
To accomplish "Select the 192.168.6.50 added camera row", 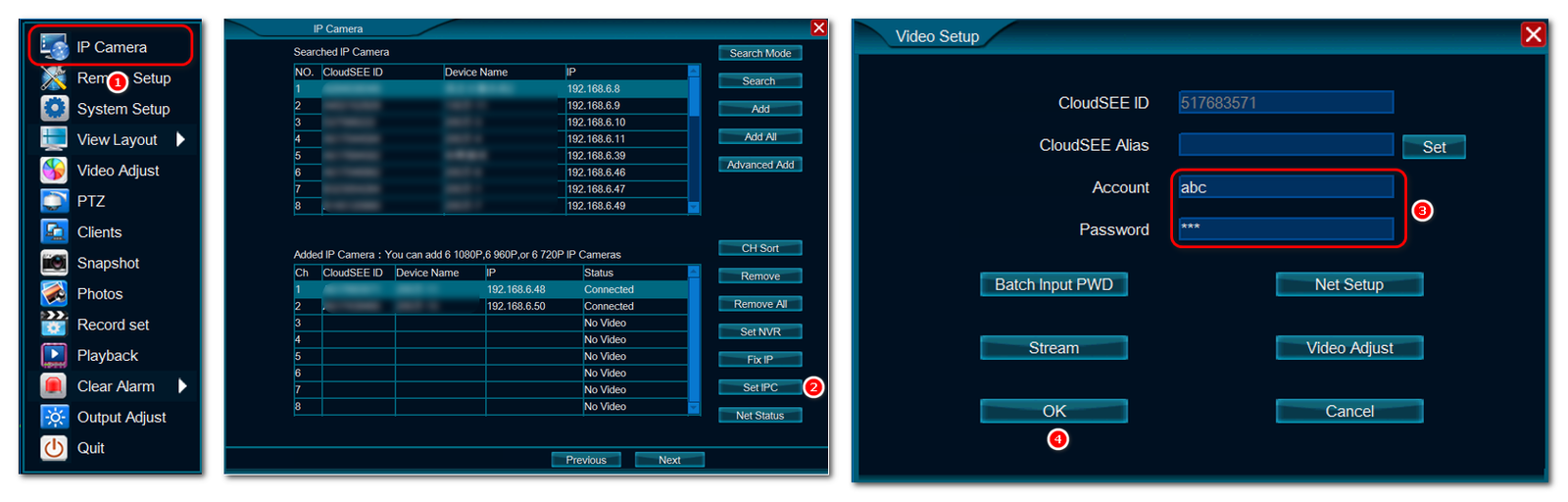I will click(x=490, y=306).
